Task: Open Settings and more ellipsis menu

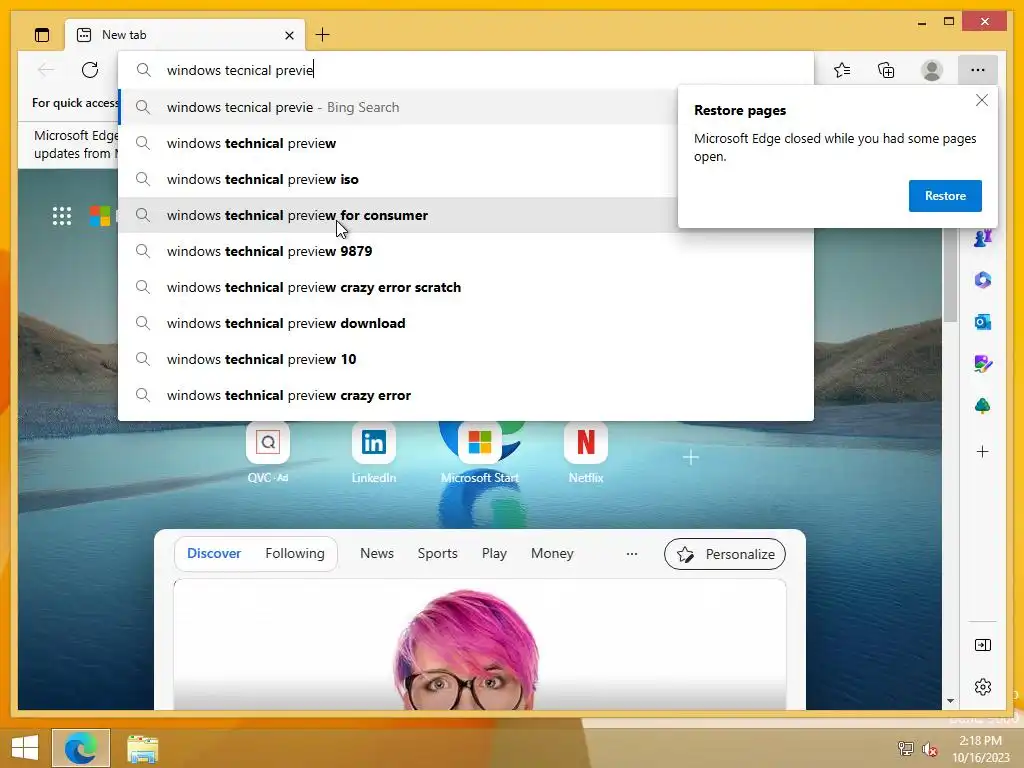Action: (x=978, y=70)
